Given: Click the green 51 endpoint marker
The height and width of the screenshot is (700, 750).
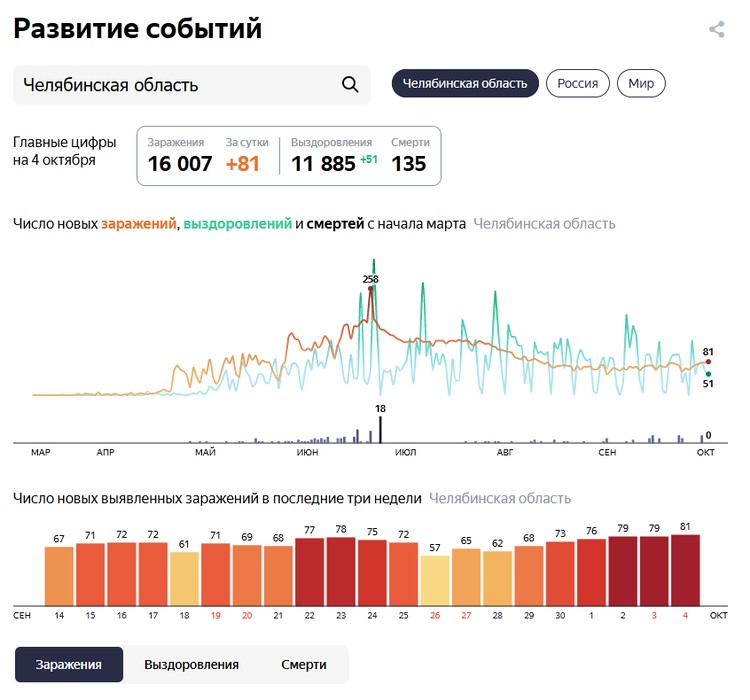Looking at the screenshot, I should (708, 374).
